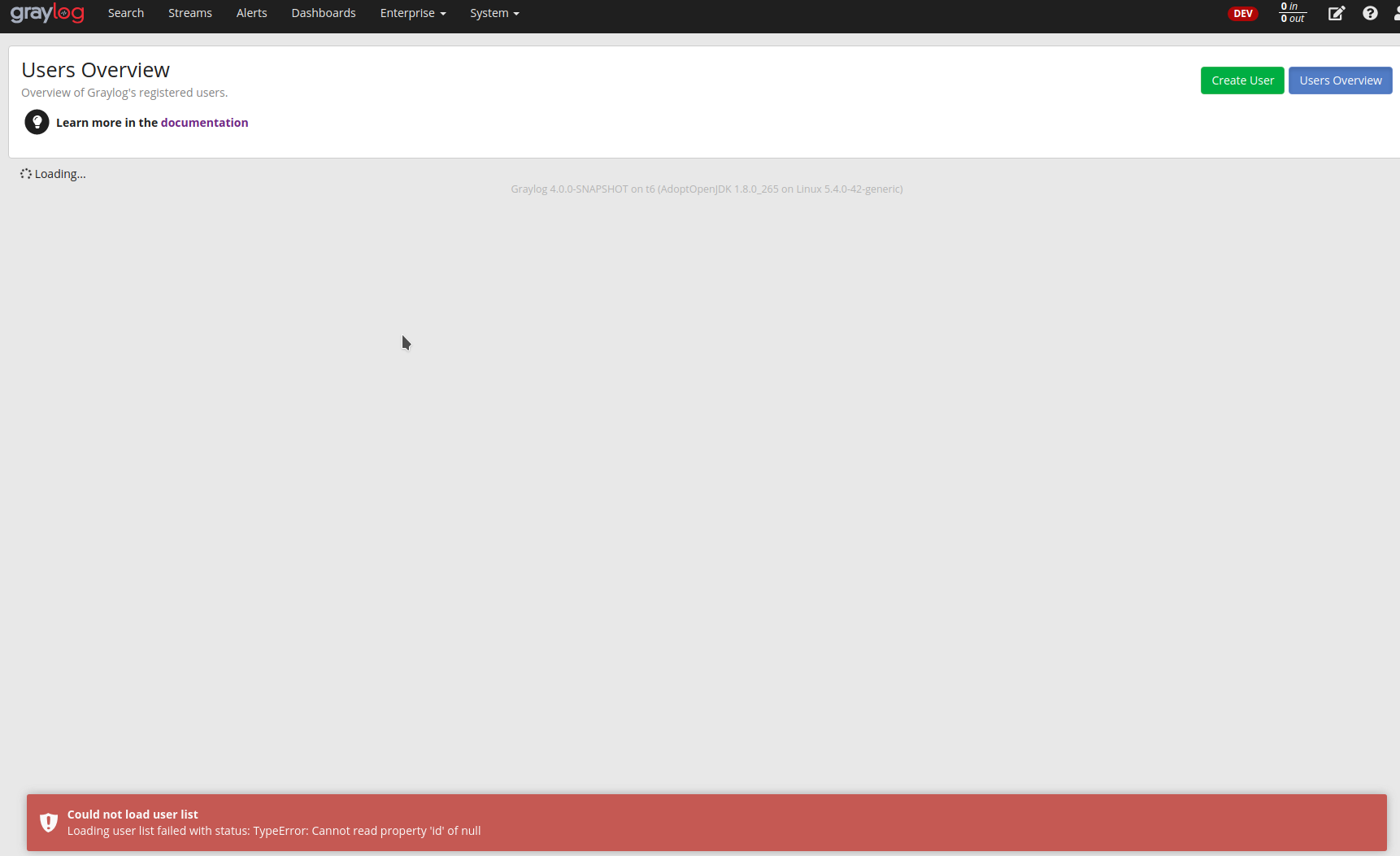Open the user profile icon
This screenshot has width=1400, height=856.
pyautogui.click(x=1396, y=13)
